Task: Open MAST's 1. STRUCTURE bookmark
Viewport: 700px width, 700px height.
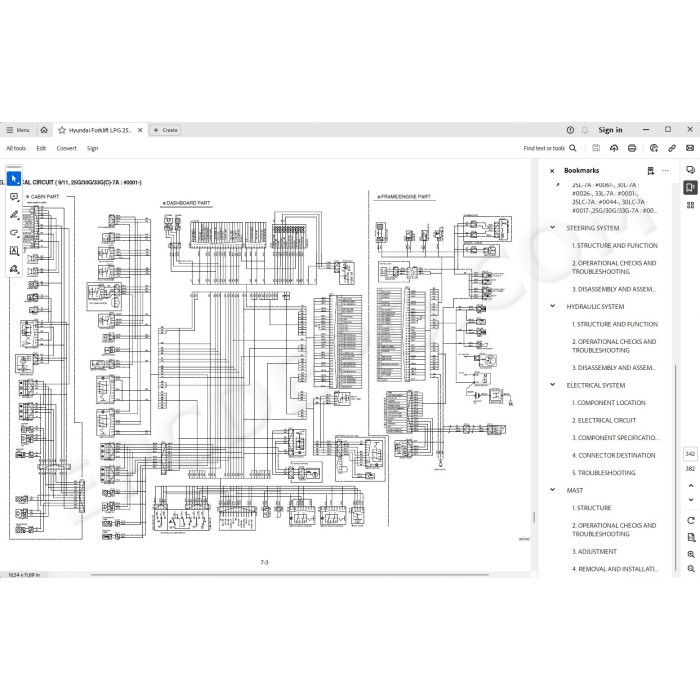Action: click(x=592, y=508)
